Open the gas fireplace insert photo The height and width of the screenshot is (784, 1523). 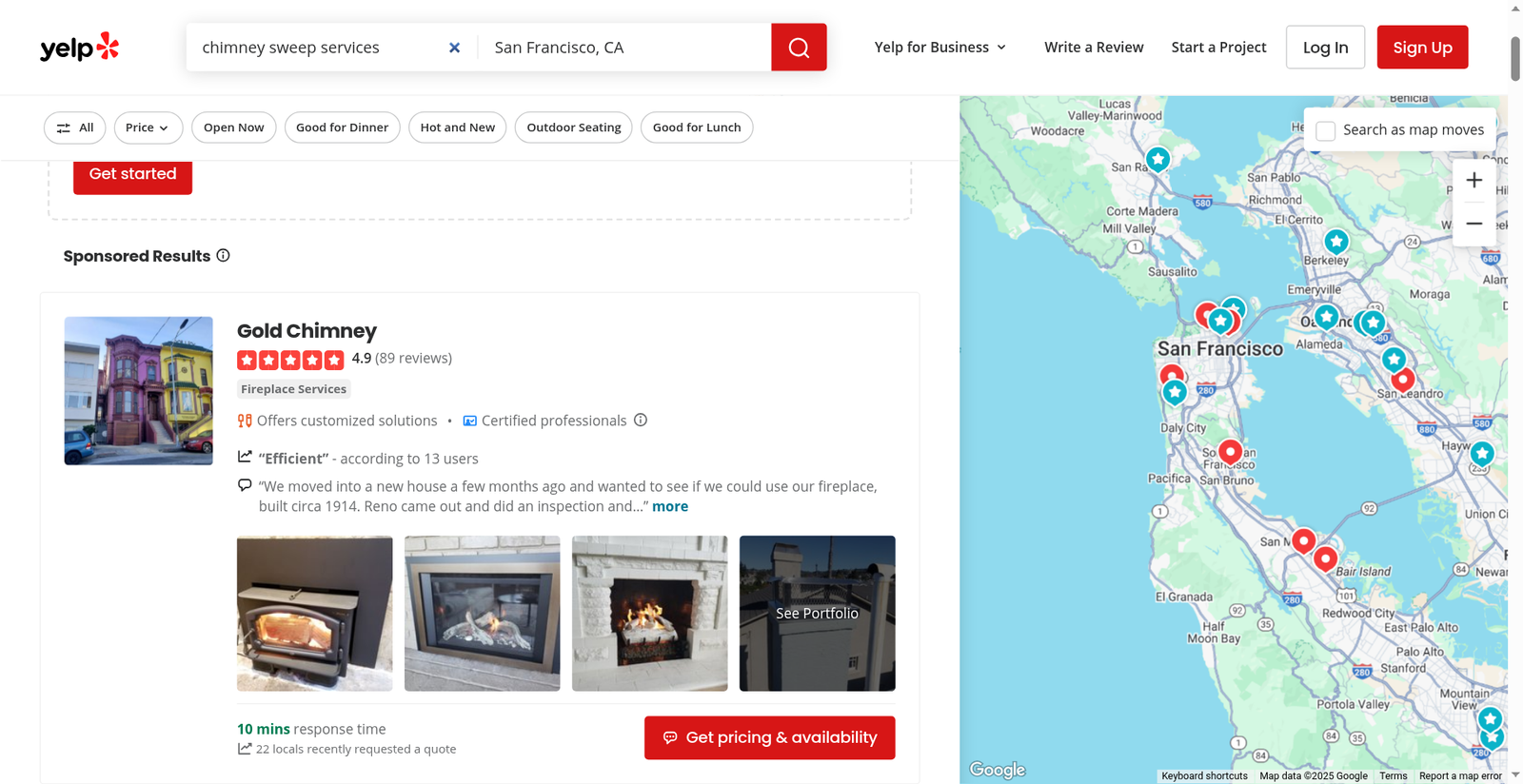(x=483, y=614)
